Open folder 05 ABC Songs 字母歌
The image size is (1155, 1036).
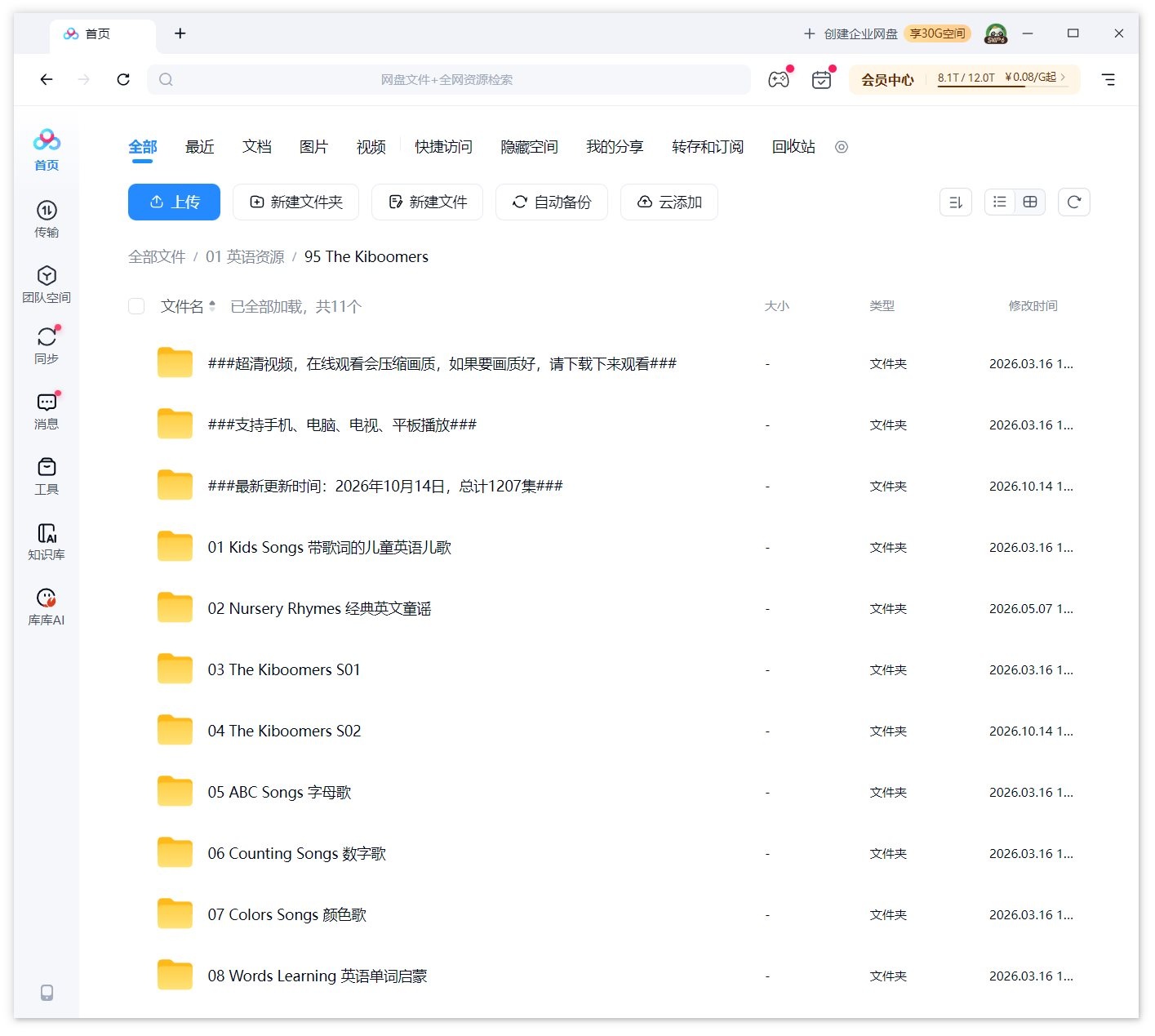coord(279,792)
